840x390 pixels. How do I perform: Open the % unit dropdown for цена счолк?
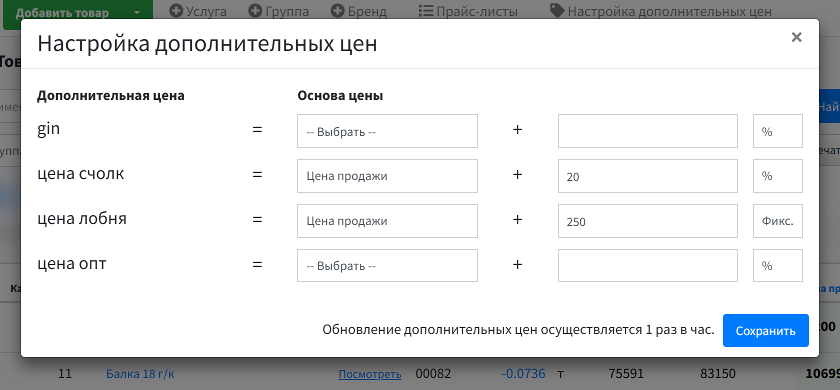pyautogui.click(x=778, y=176)
